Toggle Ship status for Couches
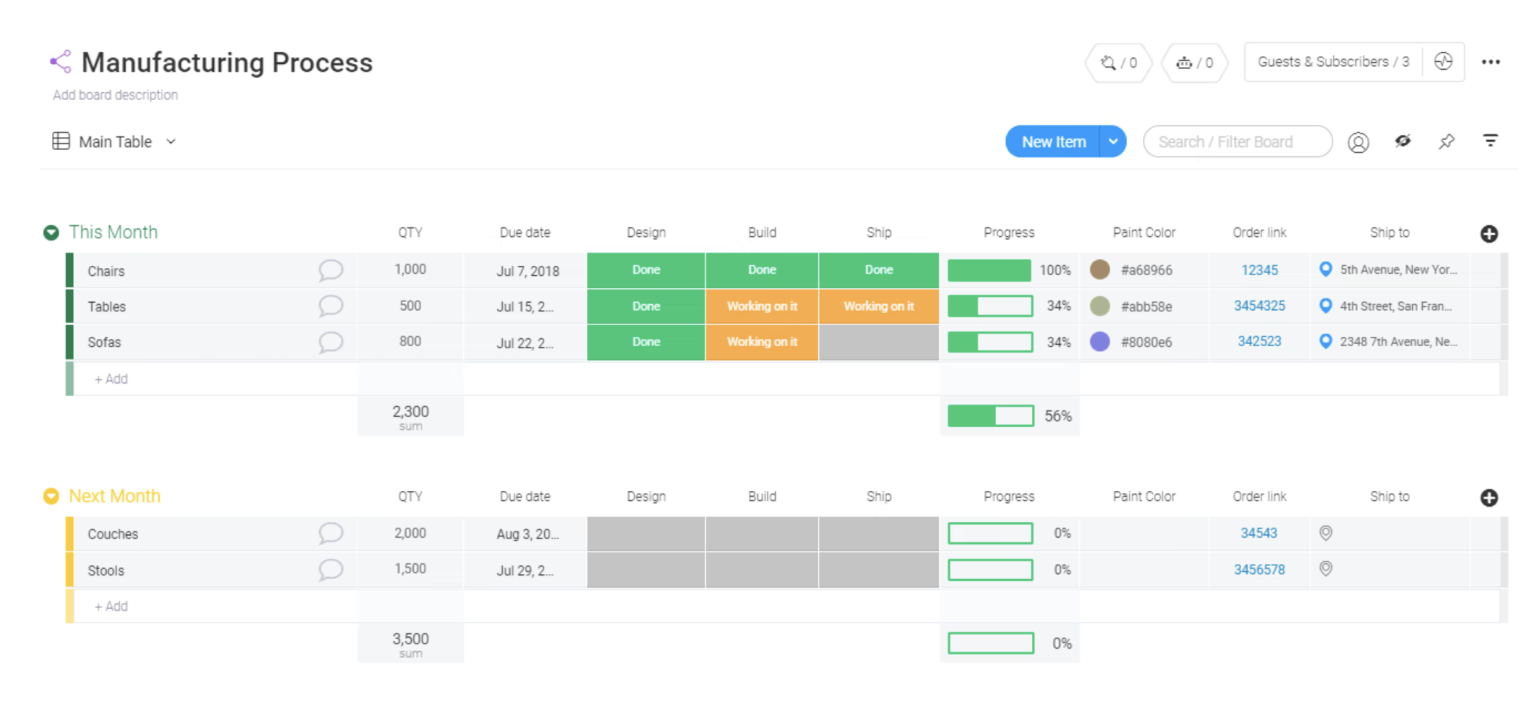This screenshot has height=719, width=1536. point(878,533)
